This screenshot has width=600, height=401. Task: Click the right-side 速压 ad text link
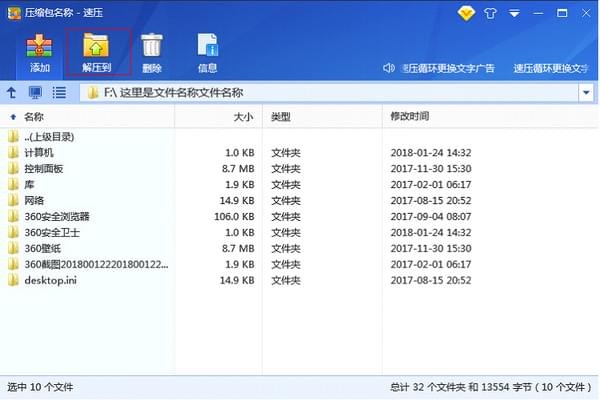click(550, 69)
